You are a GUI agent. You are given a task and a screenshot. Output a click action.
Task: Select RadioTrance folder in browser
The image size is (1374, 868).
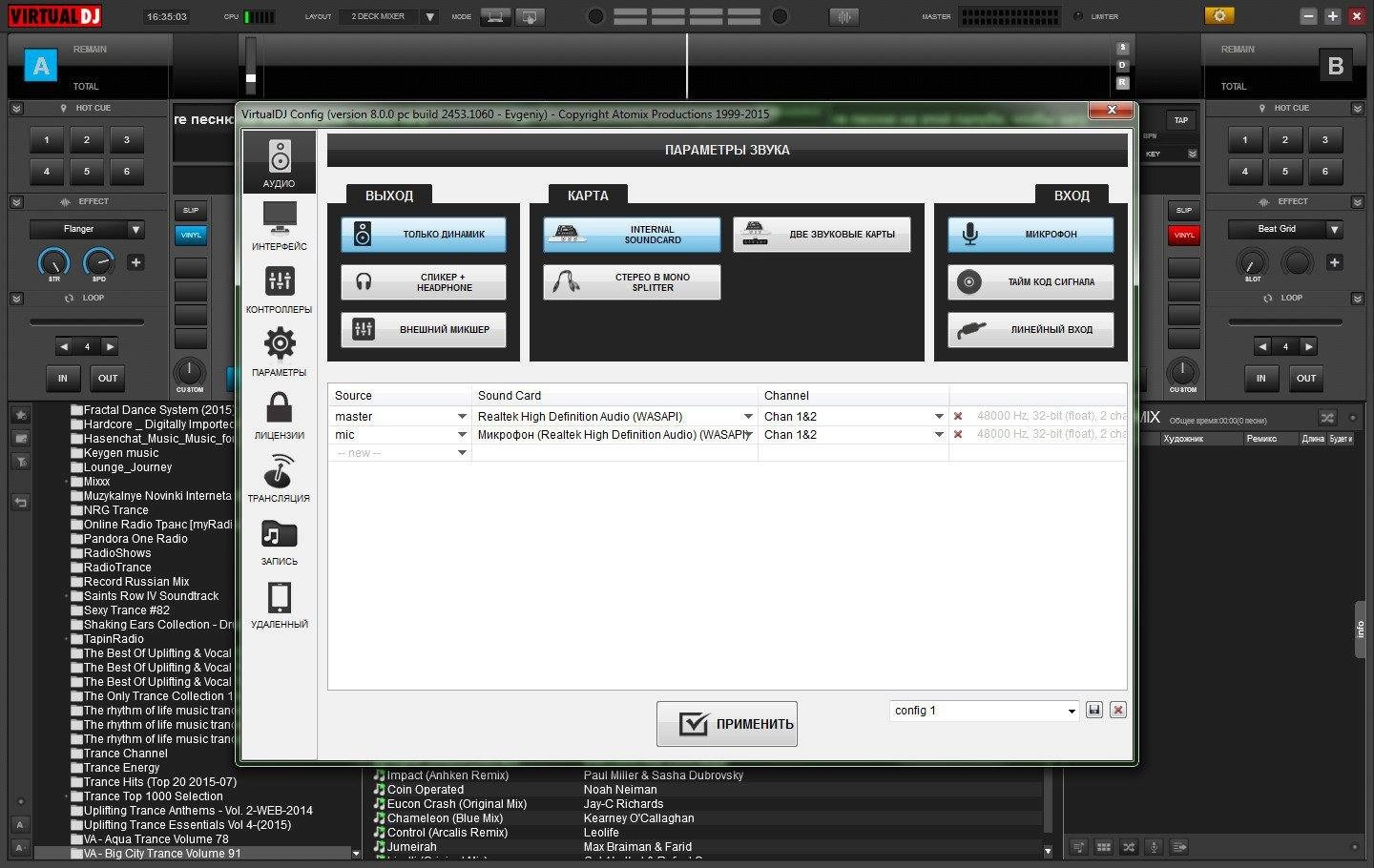116,568
